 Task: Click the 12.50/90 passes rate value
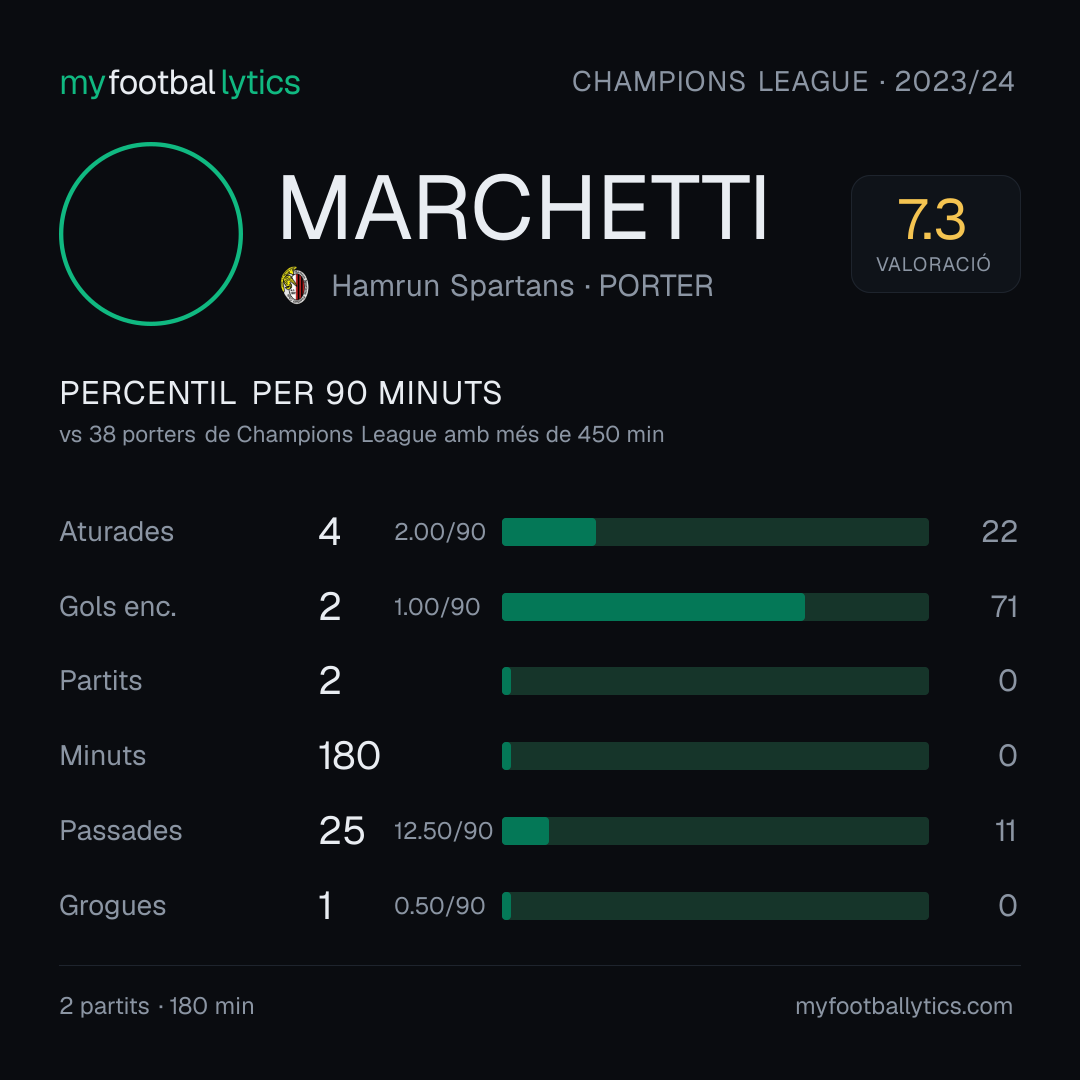pyautogui.click(x=443, y=831)
